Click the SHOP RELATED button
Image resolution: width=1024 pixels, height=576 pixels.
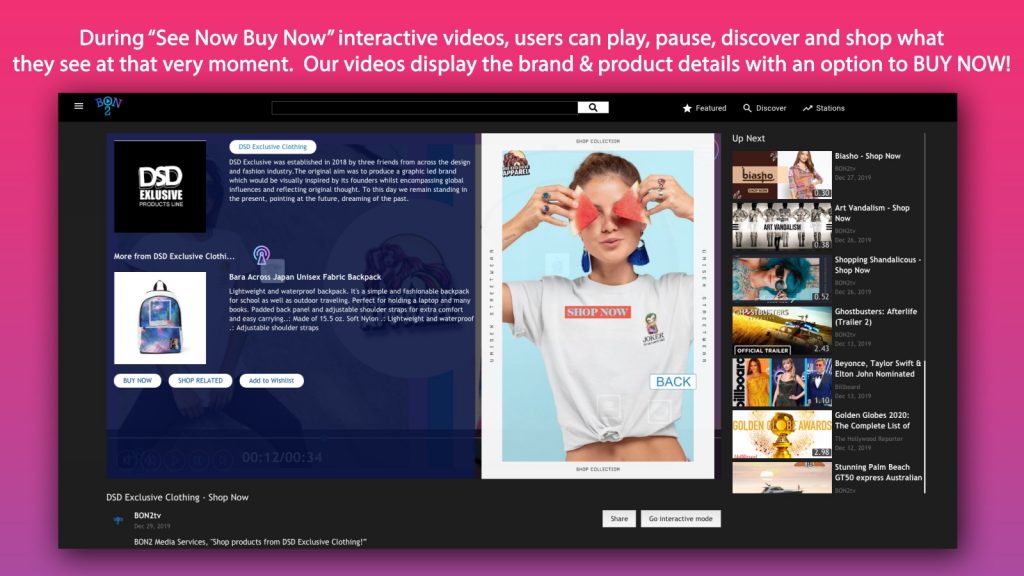[x=200, y=380]
